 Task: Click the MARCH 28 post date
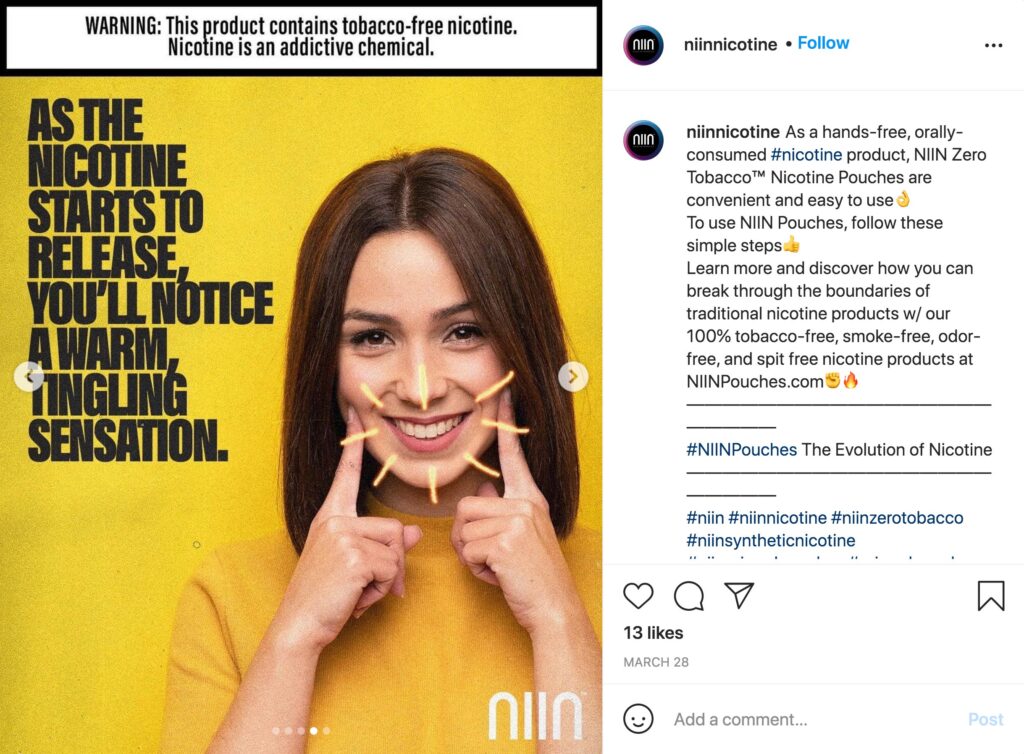[656, 662]
